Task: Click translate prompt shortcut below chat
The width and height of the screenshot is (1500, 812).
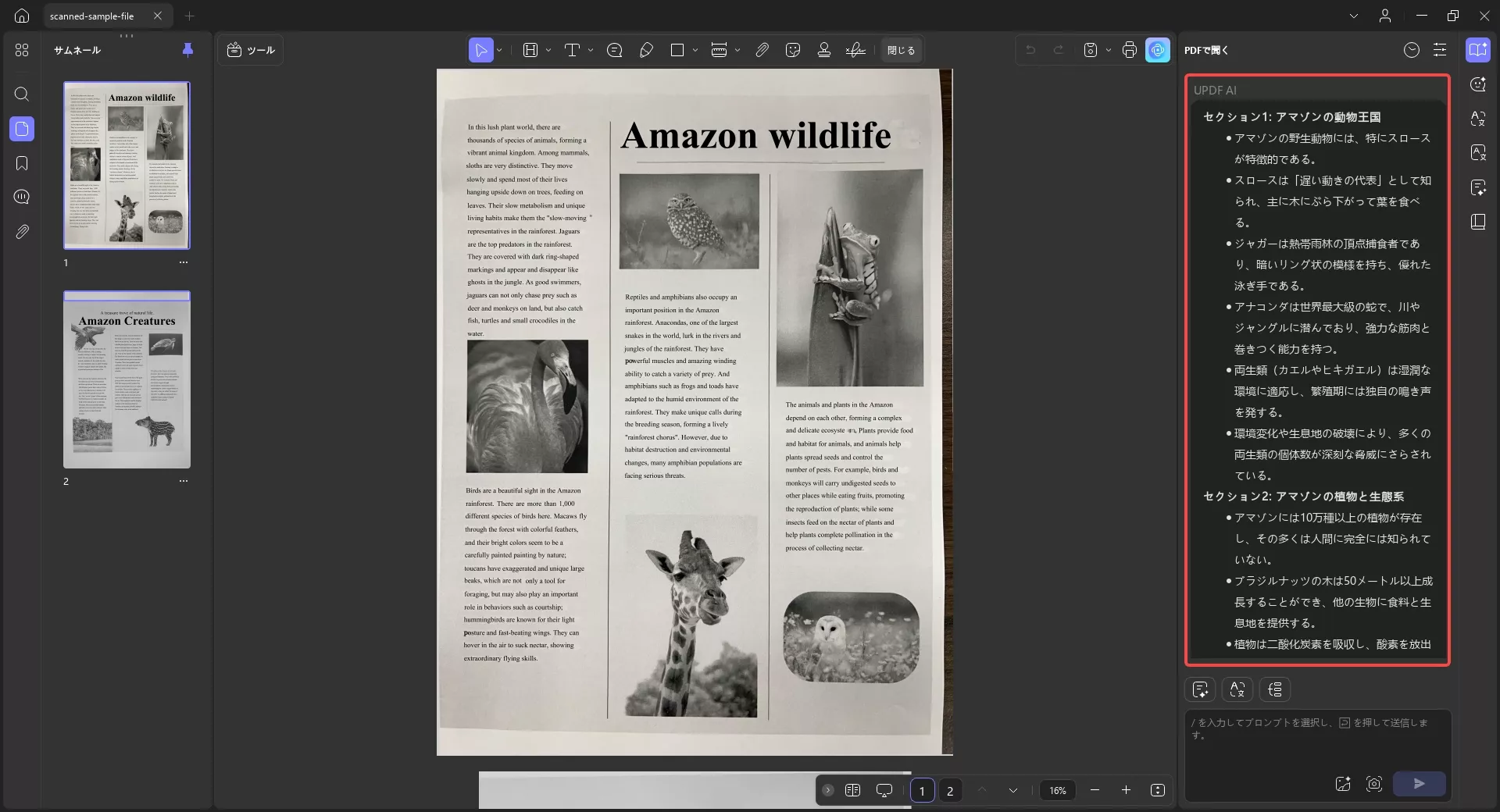Action: pos(1237,689)
